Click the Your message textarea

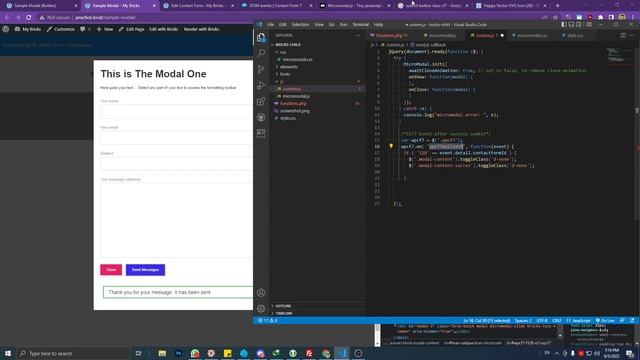click(176, 220)
